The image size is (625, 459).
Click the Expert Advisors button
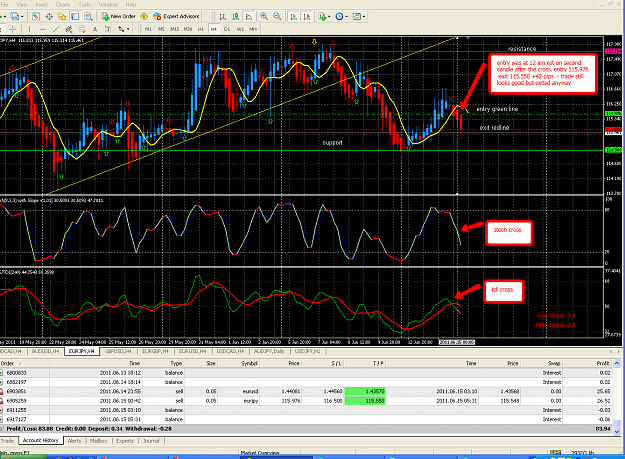pos(176,16)
